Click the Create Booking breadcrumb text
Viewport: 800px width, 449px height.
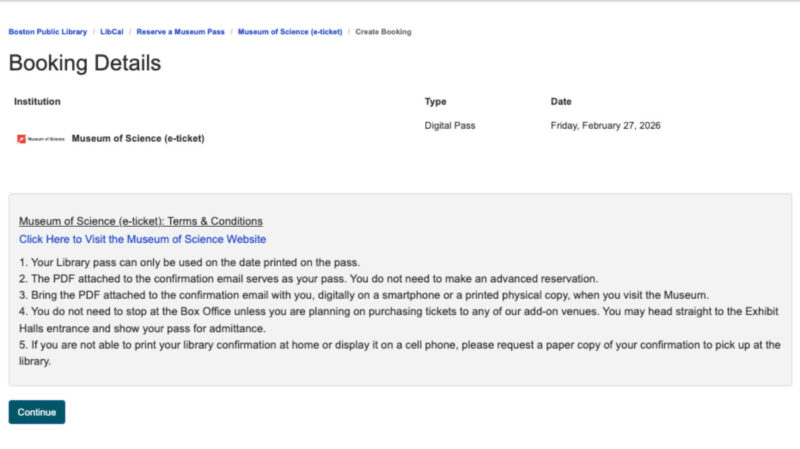383,32
